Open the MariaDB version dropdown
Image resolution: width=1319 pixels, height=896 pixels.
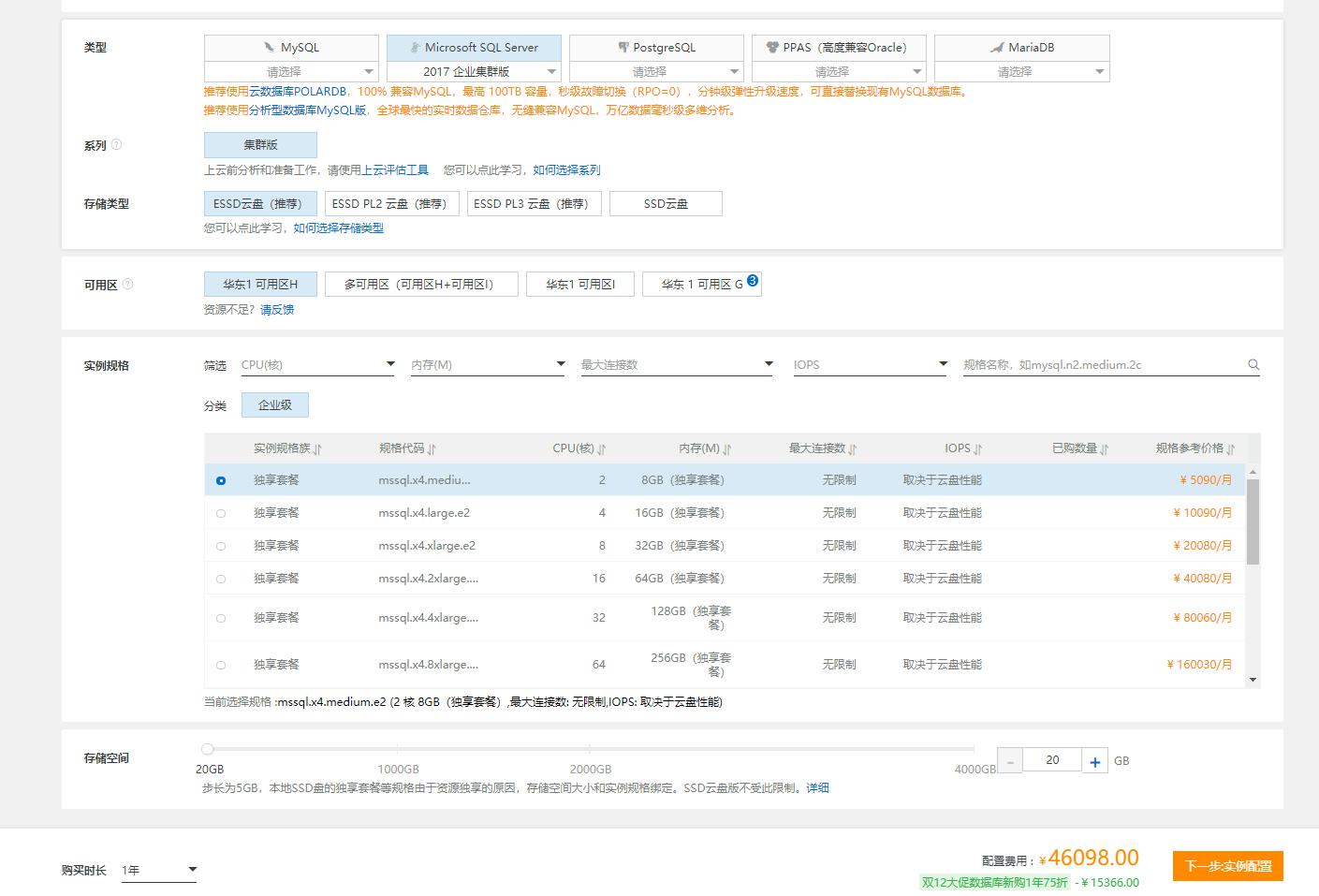point(1021,71)
